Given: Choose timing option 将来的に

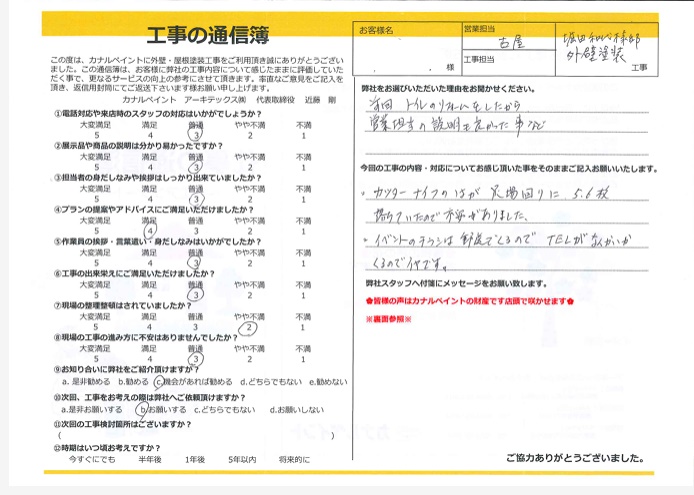Looking at the screenshot, I should coord(295,458).
